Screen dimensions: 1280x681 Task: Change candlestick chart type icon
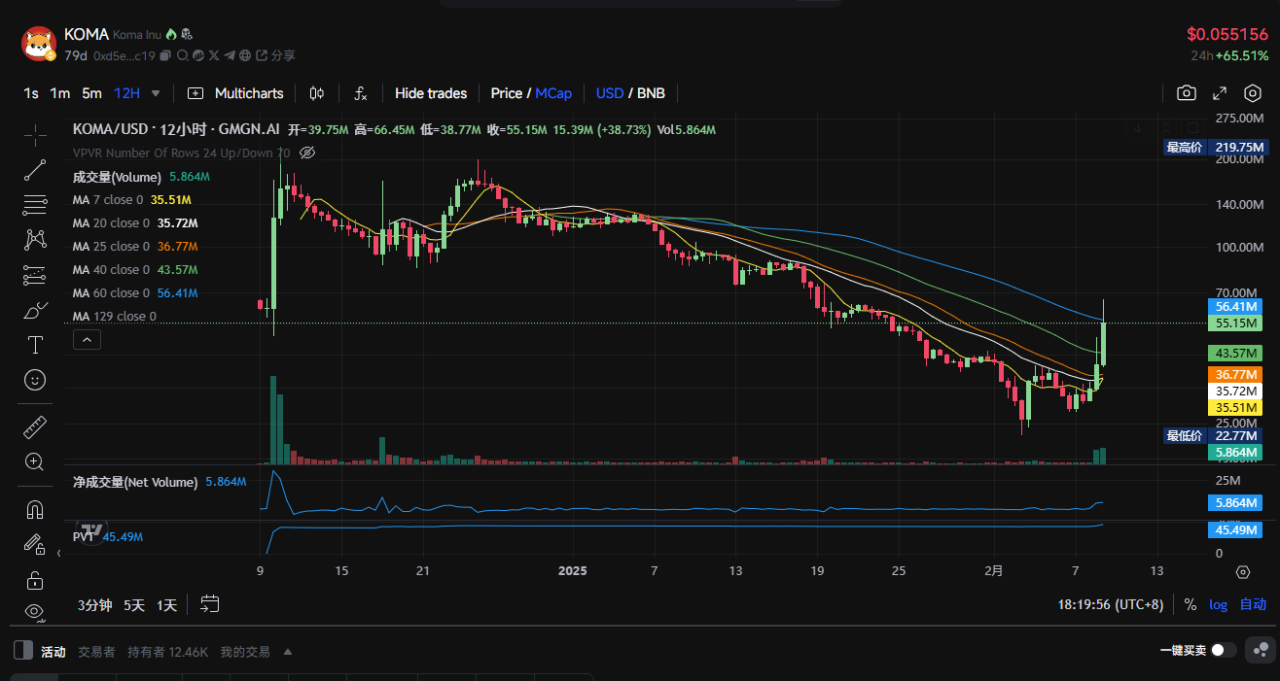317,93
